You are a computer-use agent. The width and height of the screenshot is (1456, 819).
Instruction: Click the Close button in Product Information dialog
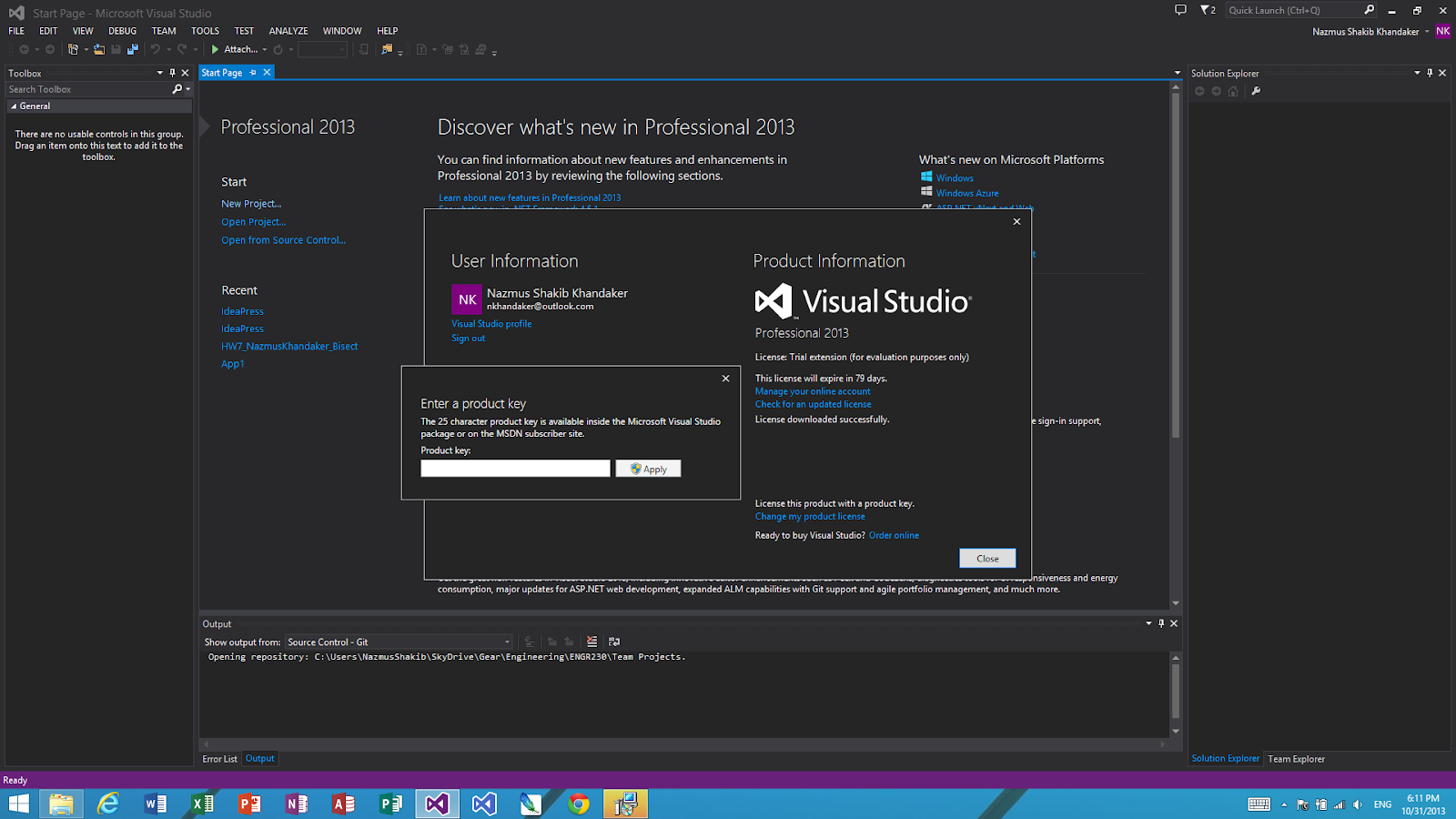(x=987, y=558)
